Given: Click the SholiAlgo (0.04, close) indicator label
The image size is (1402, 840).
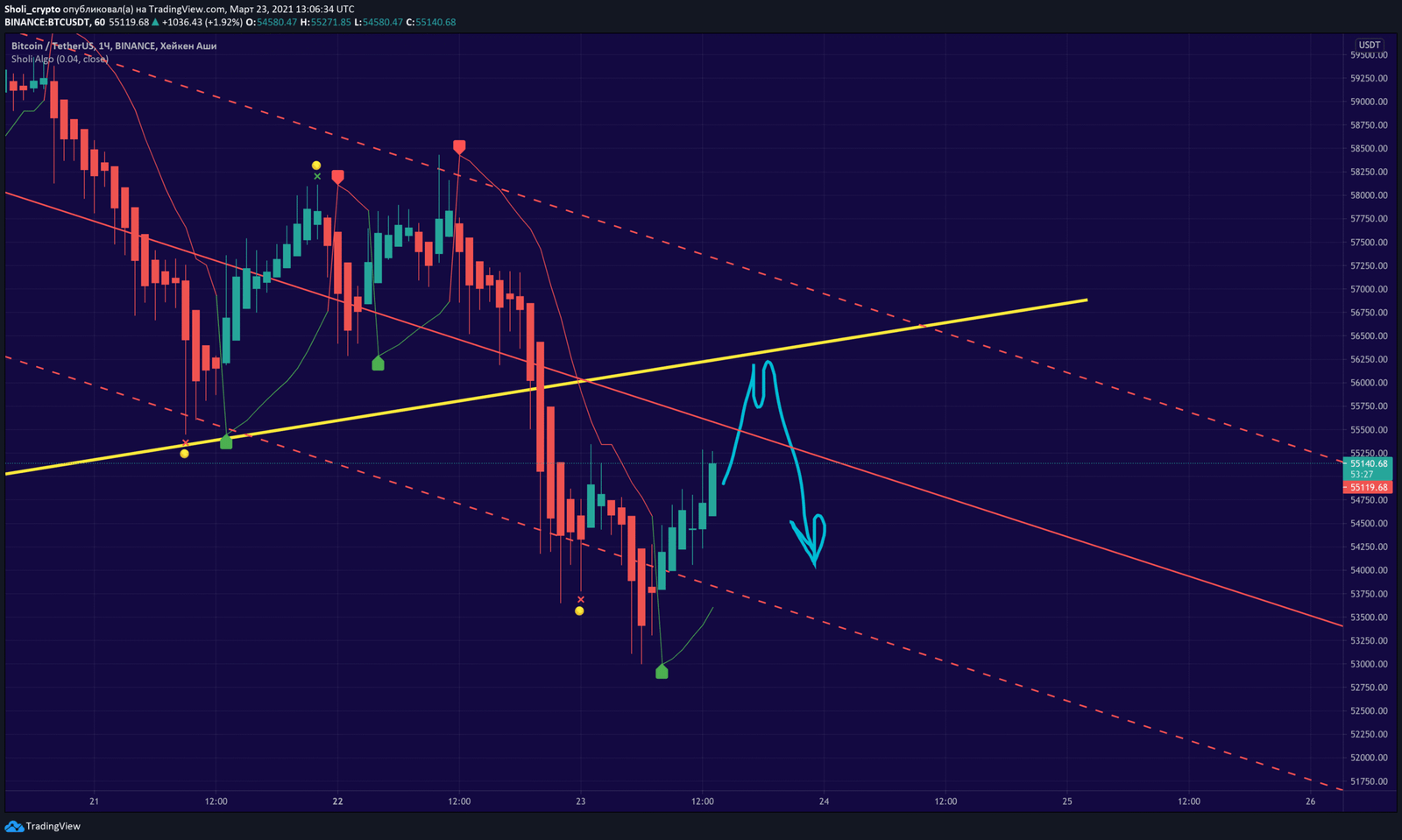Looking at the screenshot, I should 60,59.
